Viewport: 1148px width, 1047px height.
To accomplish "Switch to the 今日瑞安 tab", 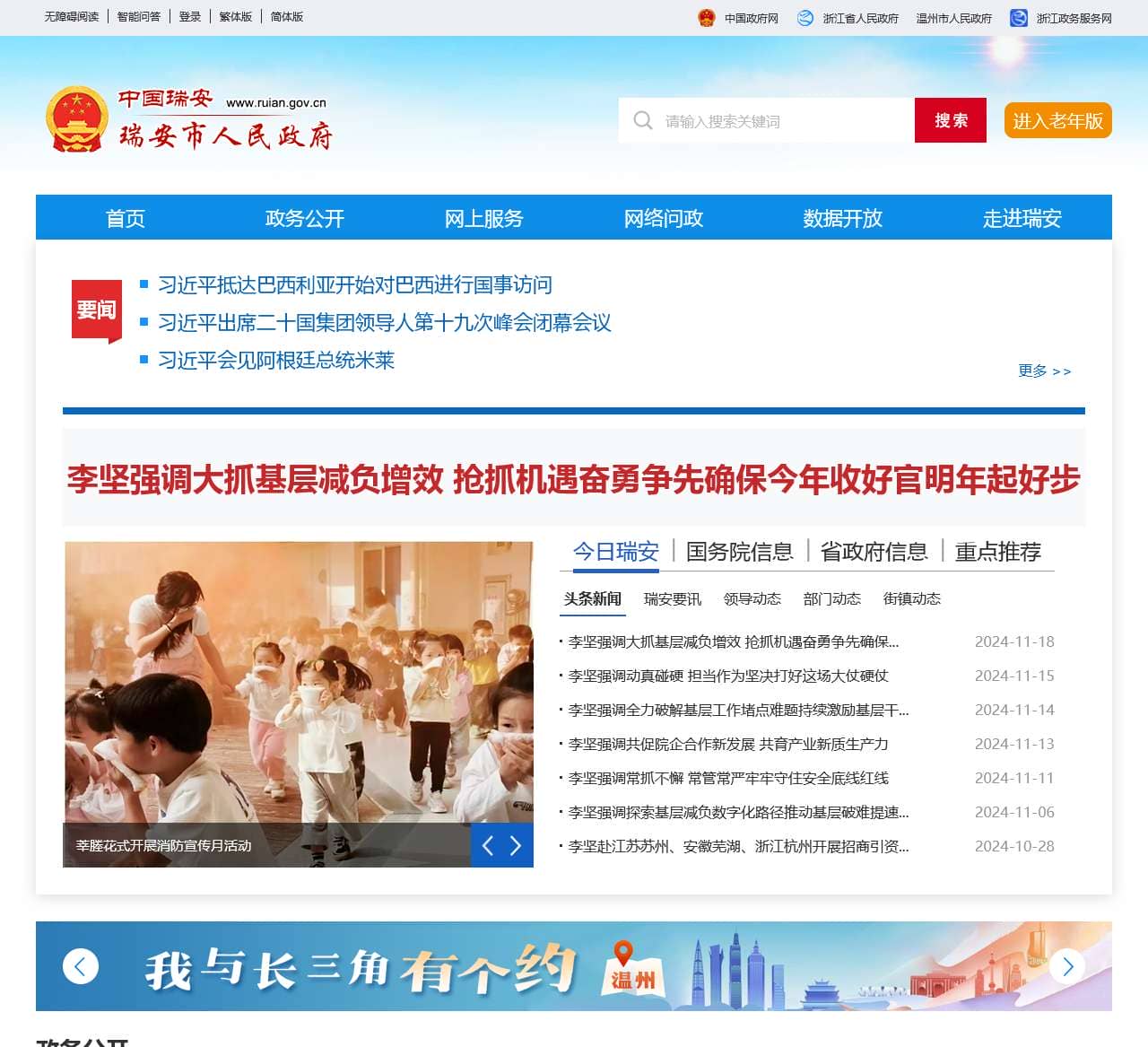I will pyautogui.click(x=616, y=552).
